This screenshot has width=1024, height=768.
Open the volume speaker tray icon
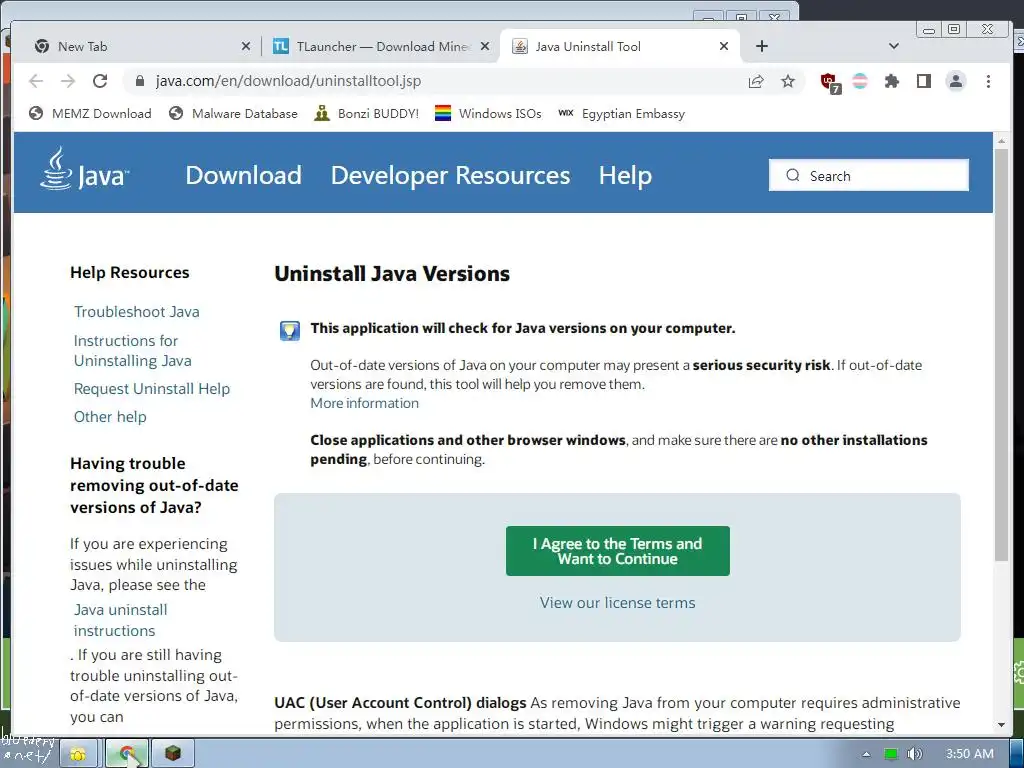(914, 754)
